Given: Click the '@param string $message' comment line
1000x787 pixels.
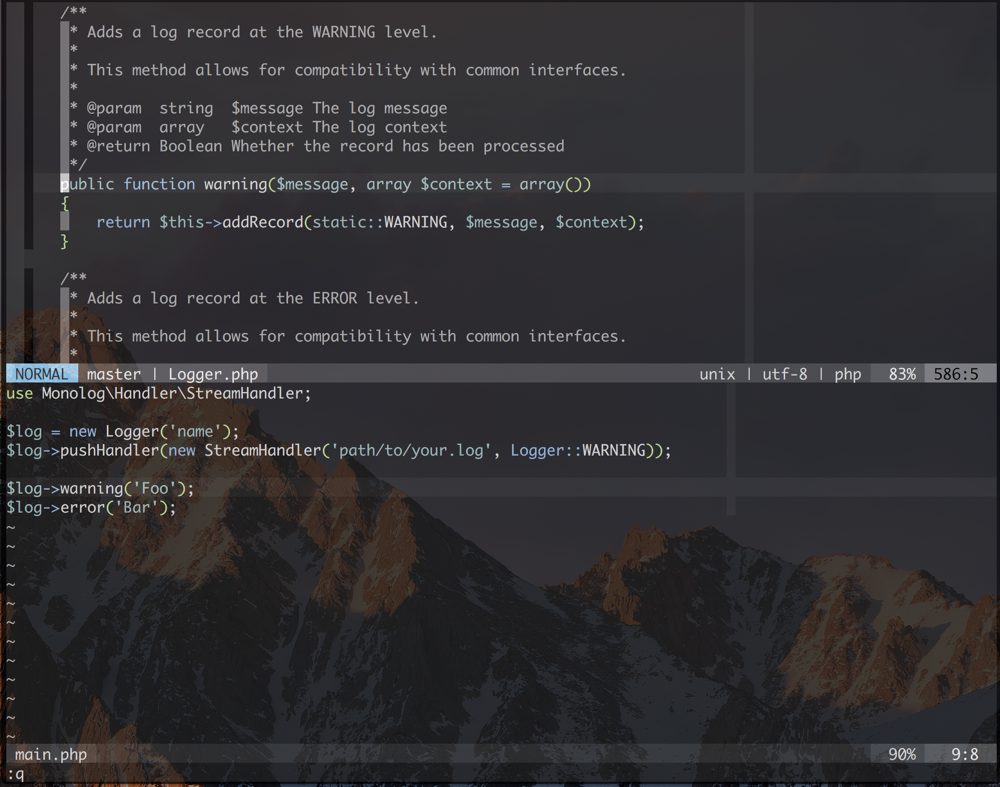Looking at the screenshot, I should [258, 108].
